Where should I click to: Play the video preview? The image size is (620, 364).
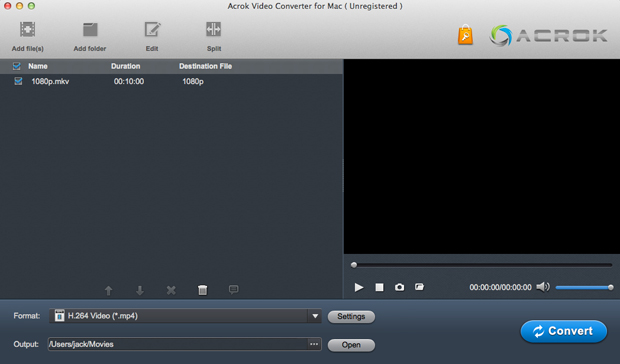[x=359, y=287]
